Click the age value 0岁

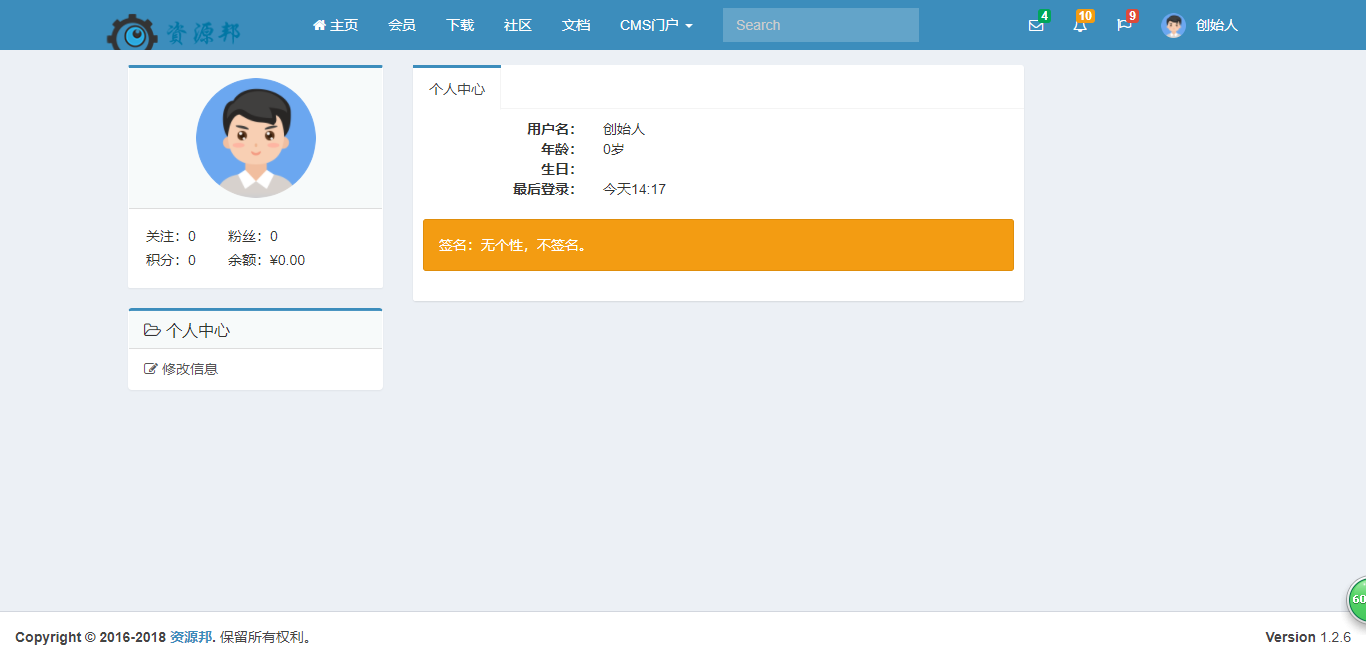pyautogui.click(x=614, y=149)
